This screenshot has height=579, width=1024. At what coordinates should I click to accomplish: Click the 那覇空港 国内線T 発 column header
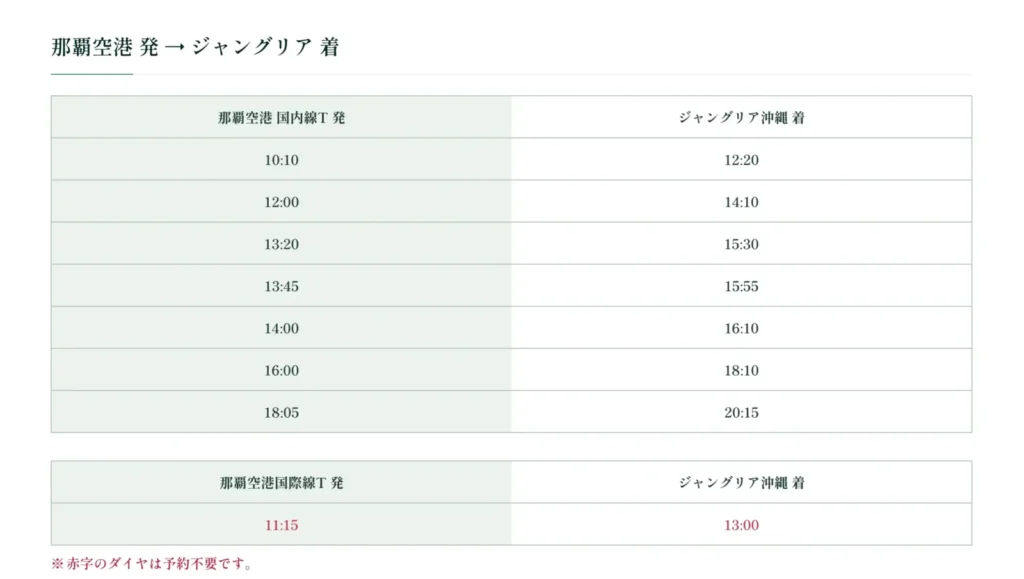pyautogui.click(x=281, y=117)
